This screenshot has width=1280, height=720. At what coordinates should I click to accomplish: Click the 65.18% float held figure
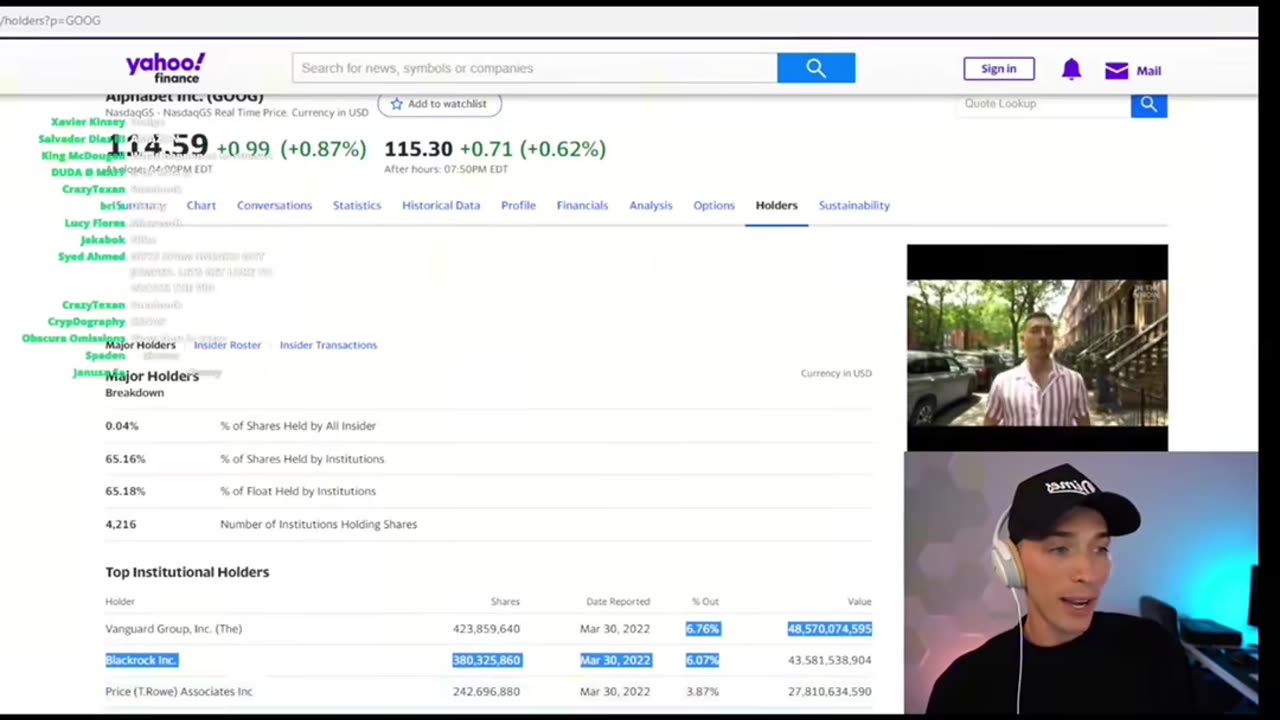(x=125, y=491)
